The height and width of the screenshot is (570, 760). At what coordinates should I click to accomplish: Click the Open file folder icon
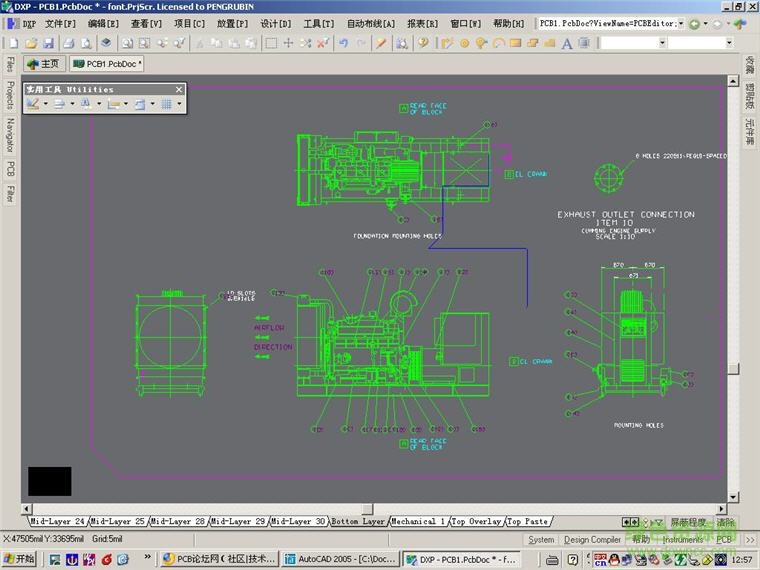[31, 43]
